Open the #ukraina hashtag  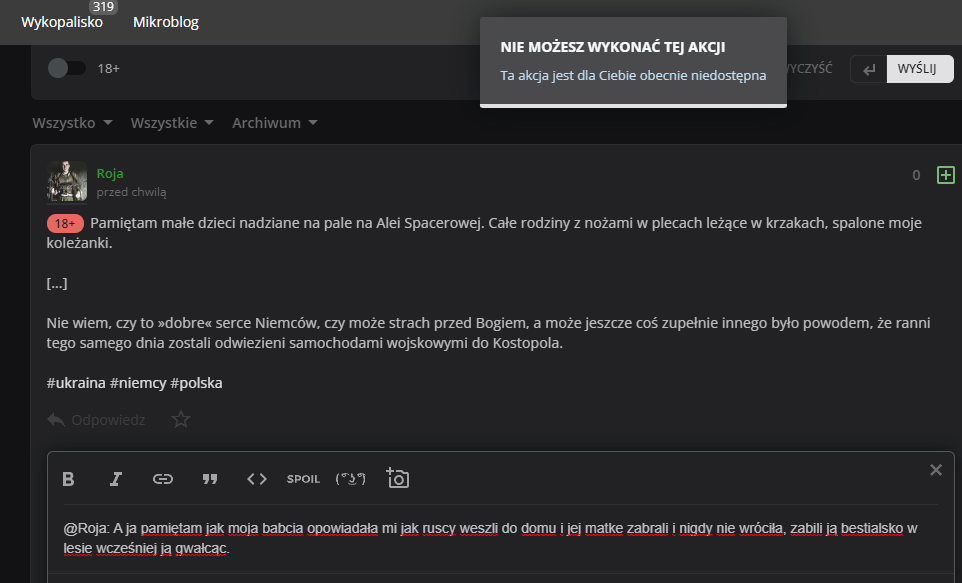point(76,383)
